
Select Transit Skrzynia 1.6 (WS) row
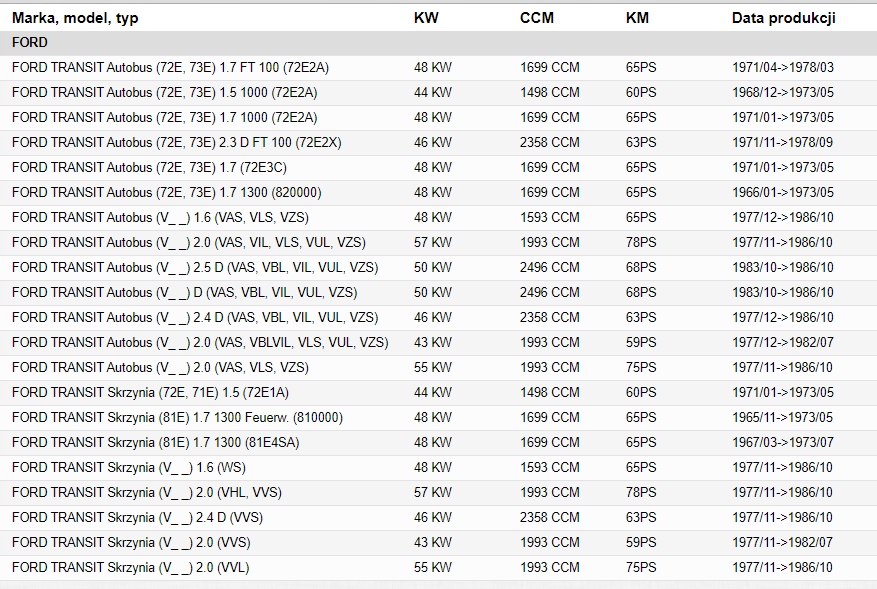tap(129, 468)
